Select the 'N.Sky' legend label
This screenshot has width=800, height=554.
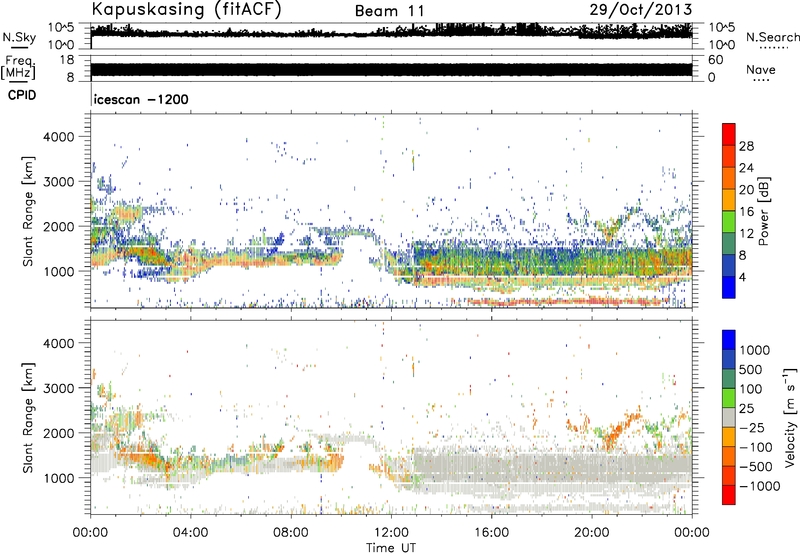click(x=19, y=37)
